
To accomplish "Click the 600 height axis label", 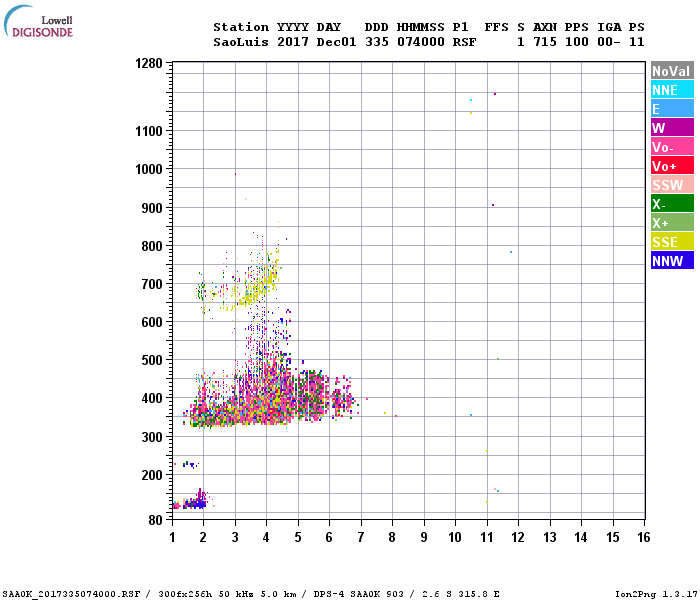I will [152, 322].
